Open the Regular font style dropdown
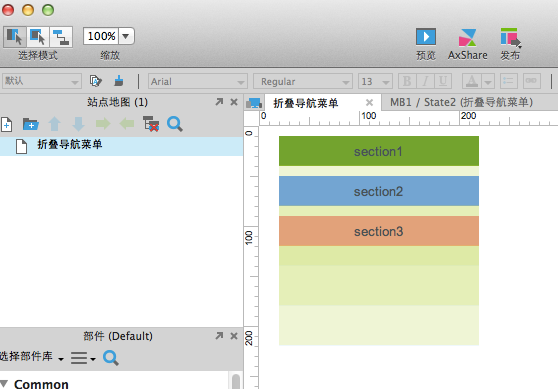The image size is (558, 389). (303, 82)
